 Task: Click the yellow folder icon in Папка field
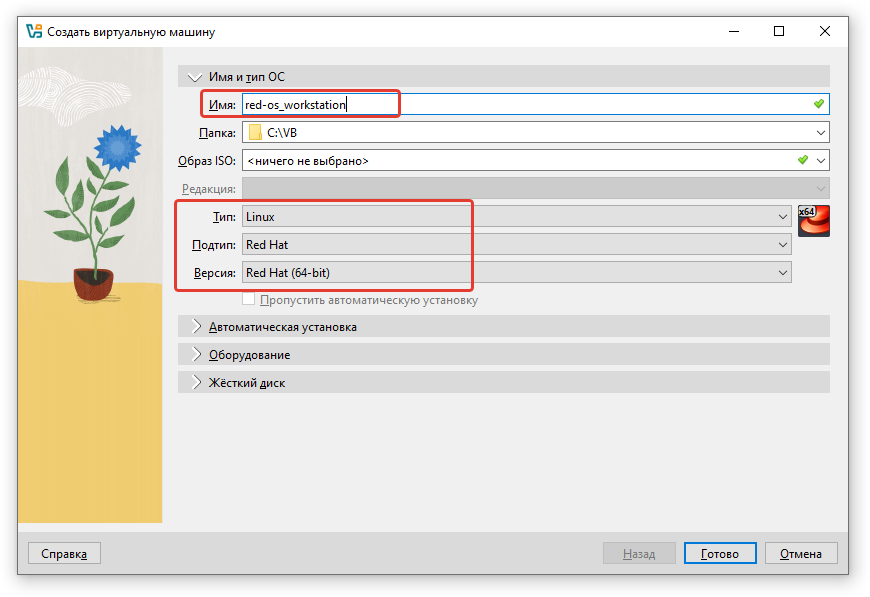point(255,133)
